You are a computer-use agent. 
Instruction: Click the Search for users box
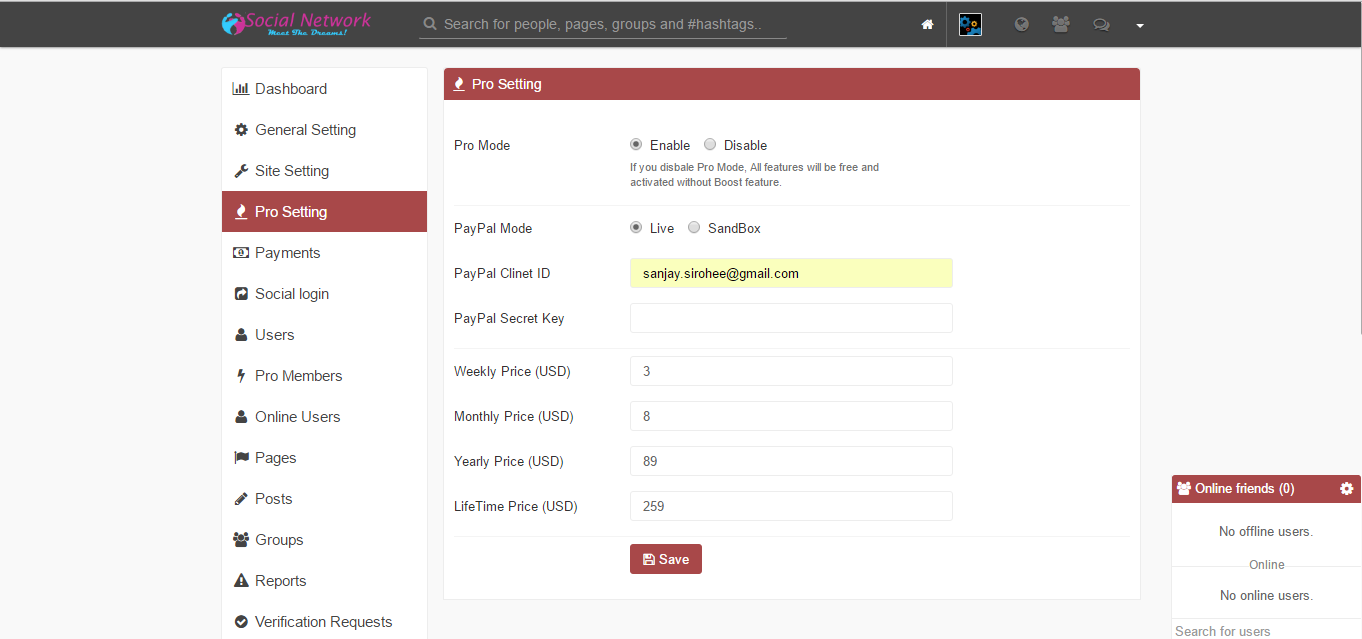point(1265,631)
